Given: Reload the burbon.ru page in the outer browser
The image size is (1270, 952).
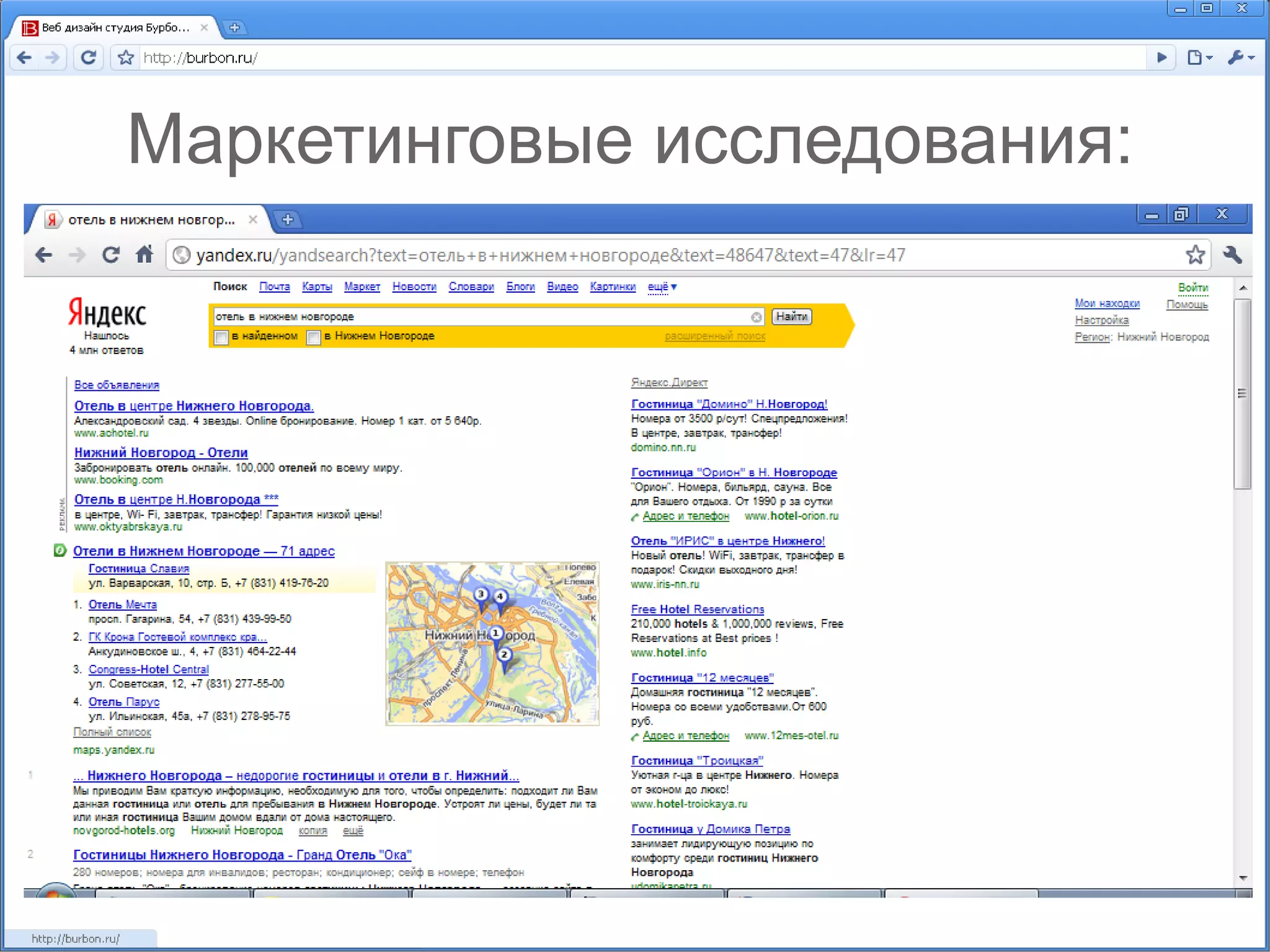Looking at the screenshot, I should pos(89,58).
